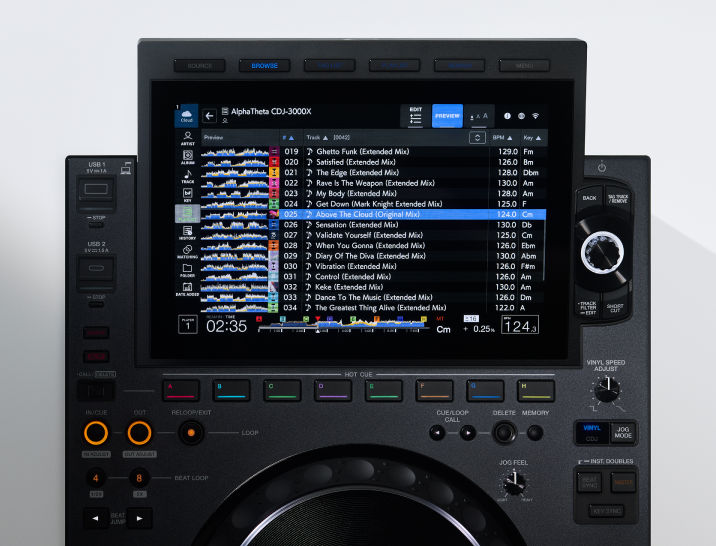
Task: Tap hot cue pad A
Action: [181, 391]
